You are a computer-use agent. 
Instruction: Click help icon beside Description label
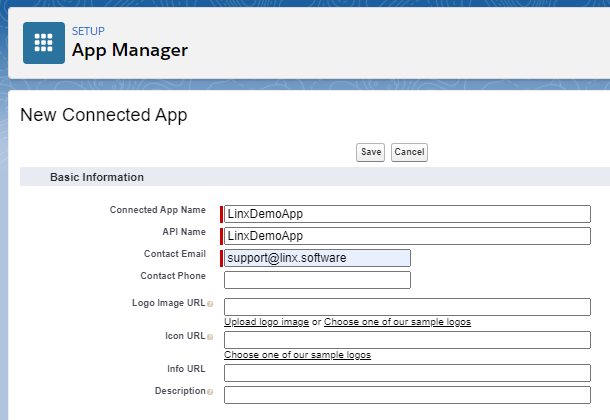(210, 392)
